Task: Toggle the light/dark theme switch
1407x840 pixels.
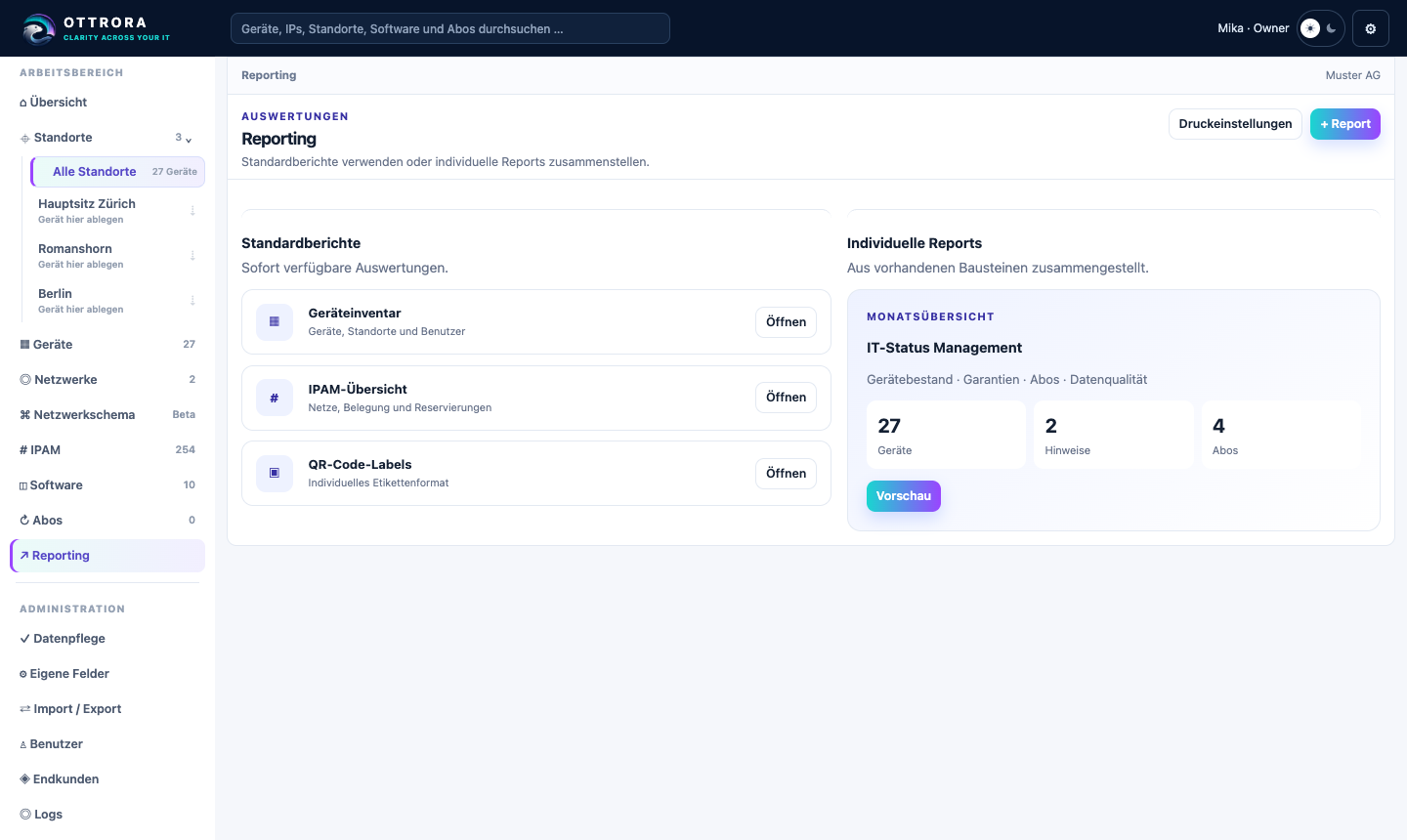Action: [1321, 29]
